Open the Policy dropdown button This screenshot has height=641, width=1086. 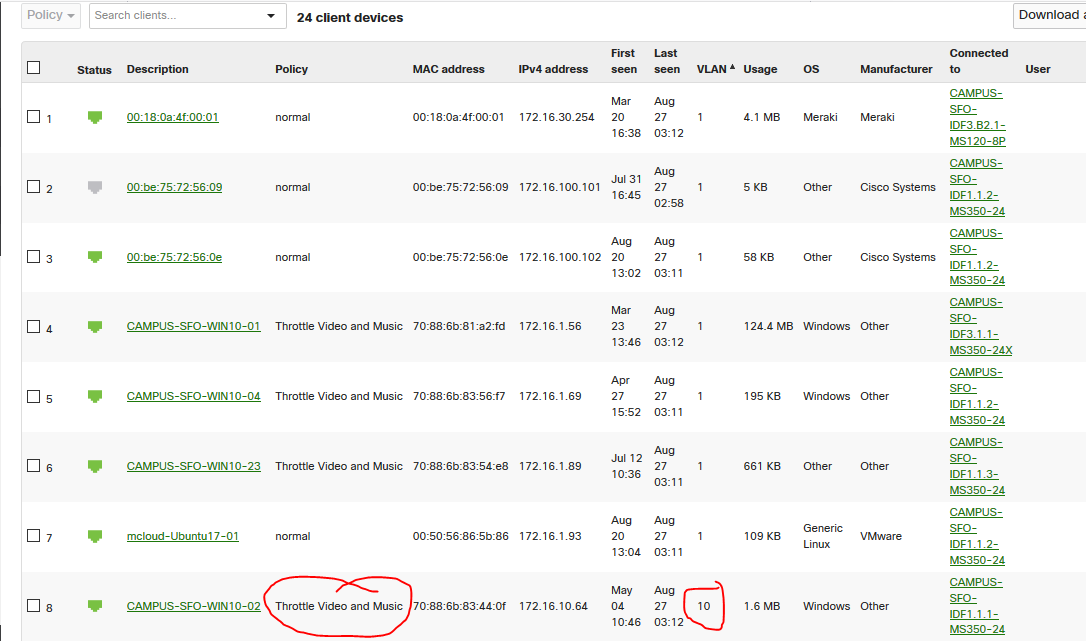(52, 15)
